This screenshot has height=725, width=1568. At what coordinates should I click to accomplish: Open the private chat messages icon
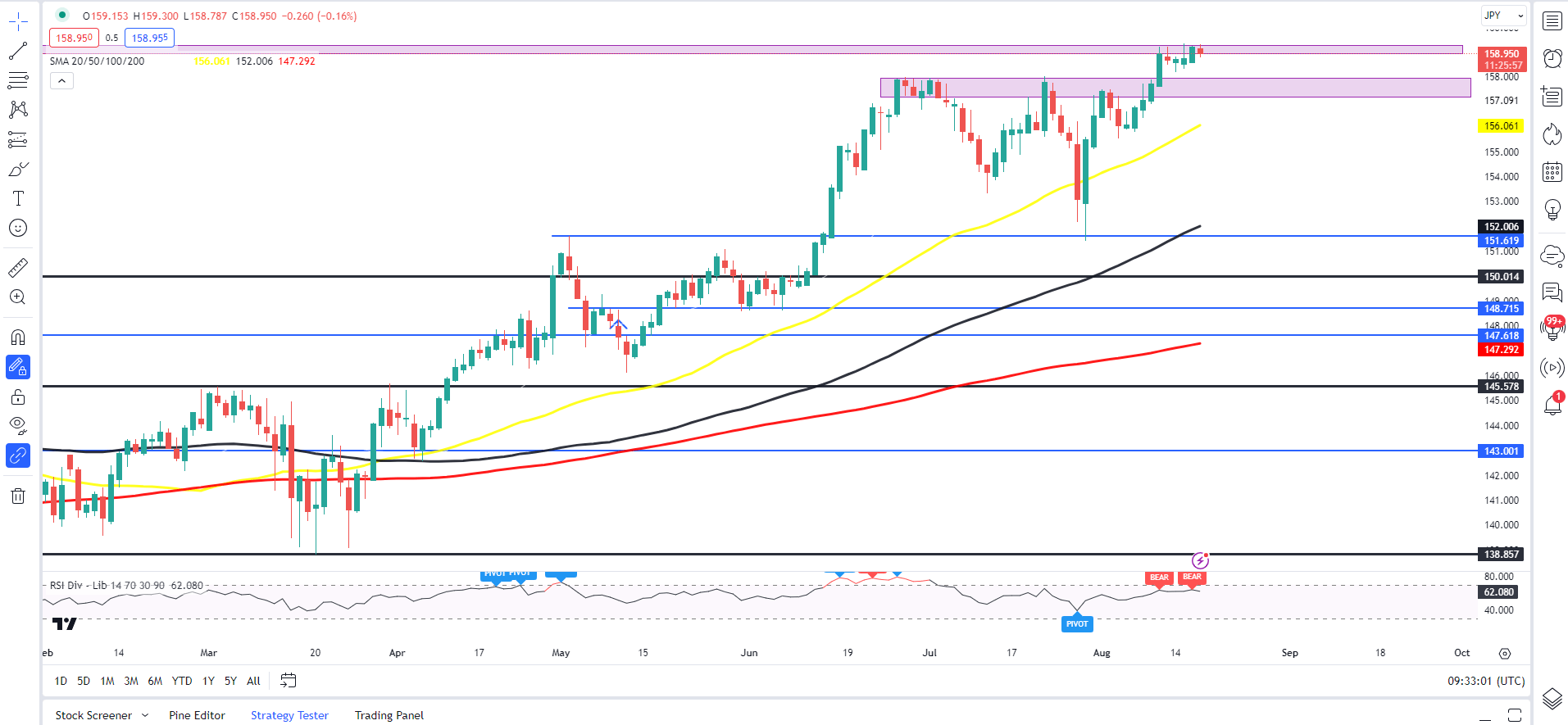point(1552,292)
